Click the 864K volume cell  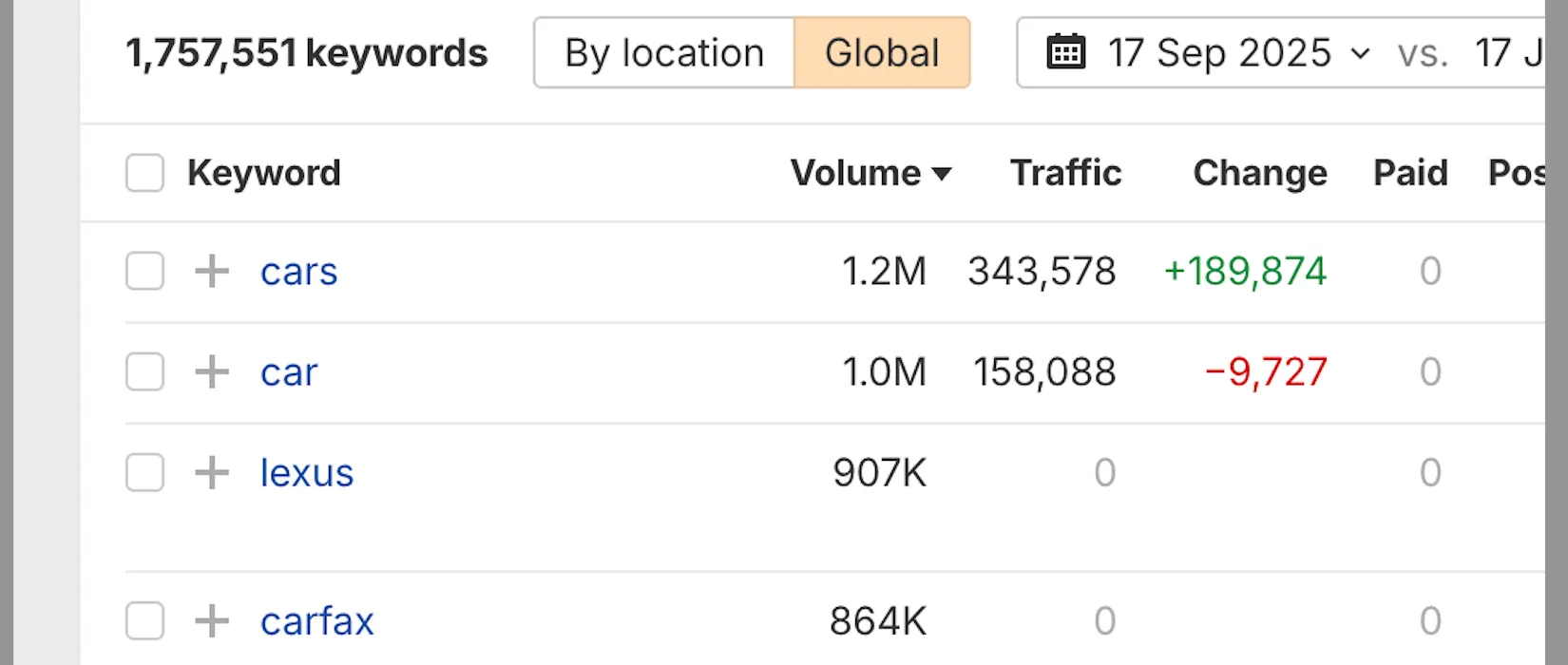pos(877,621)
